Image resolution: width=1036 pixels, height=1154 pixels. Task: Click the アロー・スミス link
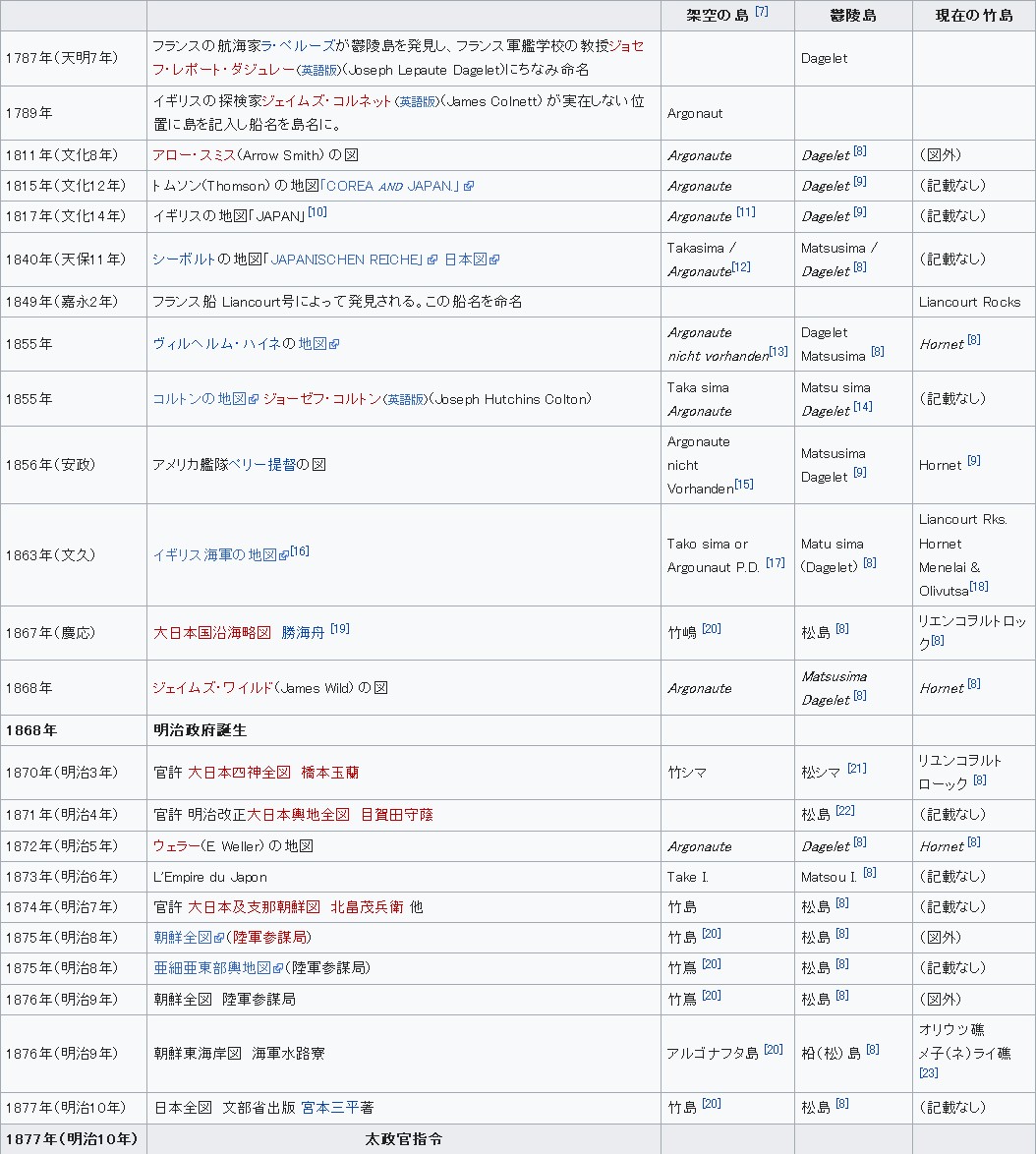coord(195,155)
